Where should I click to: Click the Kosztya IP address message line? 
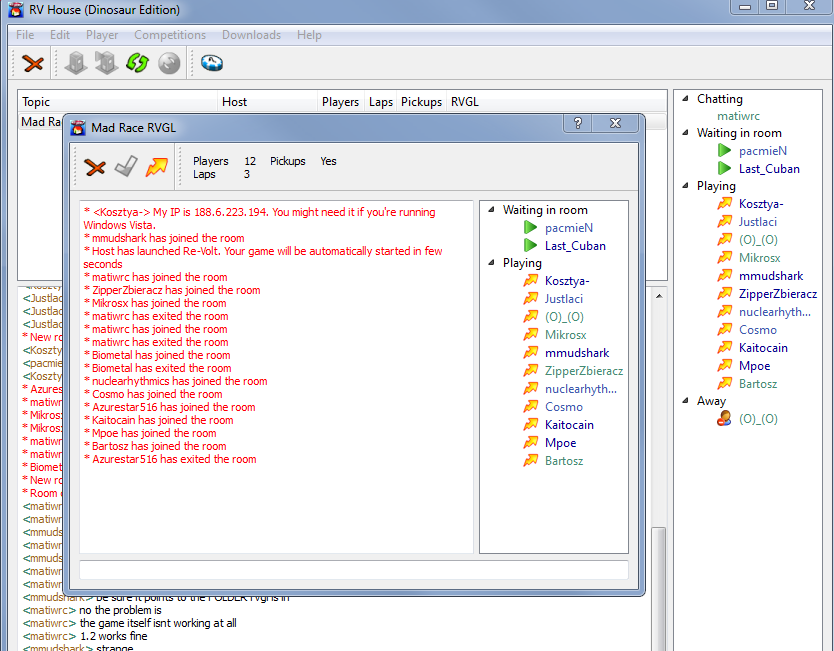click(260, 219)
